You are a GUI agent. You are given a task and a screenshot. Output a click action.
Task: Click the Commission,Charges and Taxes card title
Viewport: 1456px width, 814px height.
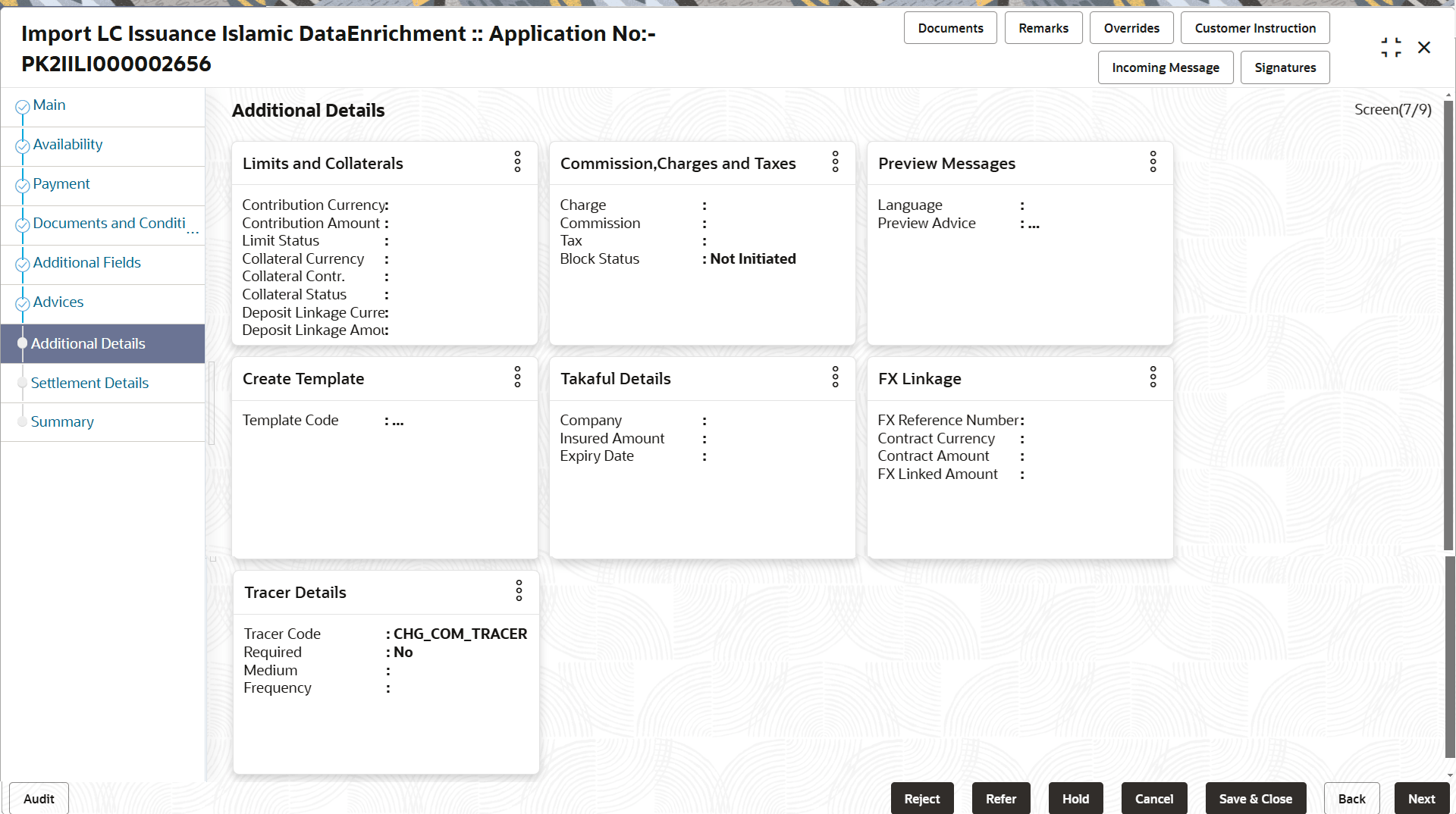(678, 164)
